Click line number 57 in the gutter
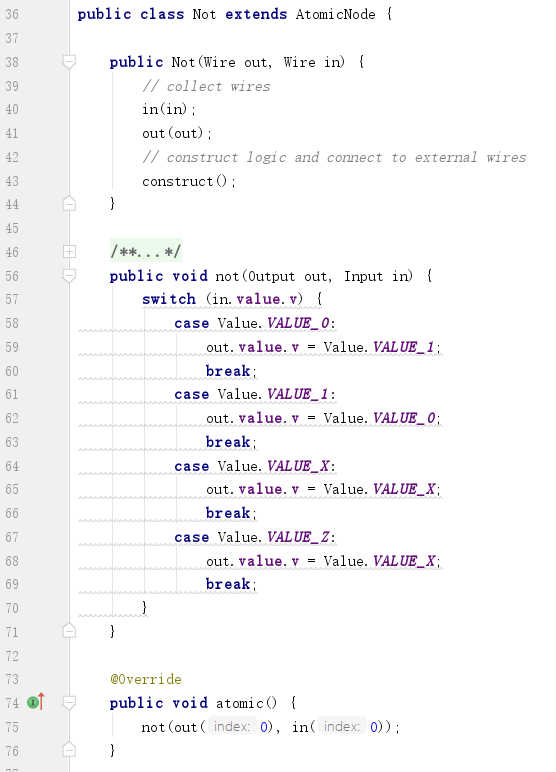Image resolution: width=556 pixels, height=772 pixels. pos(12,299)
